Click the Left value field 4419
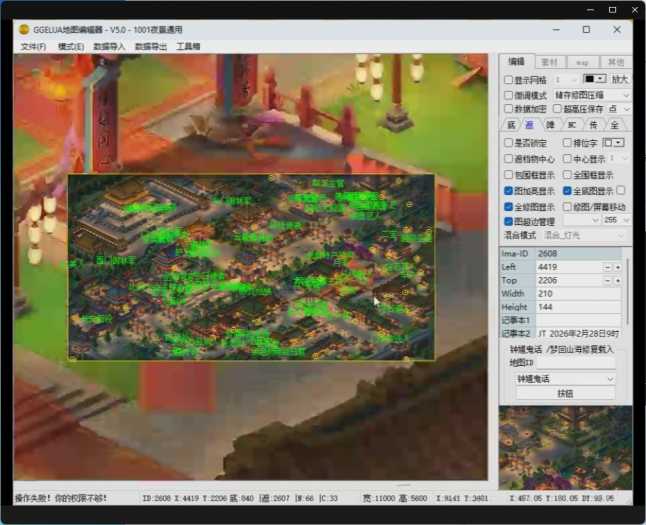The height and width of the screenshot is (525, 646). click(x=569, y=267)
